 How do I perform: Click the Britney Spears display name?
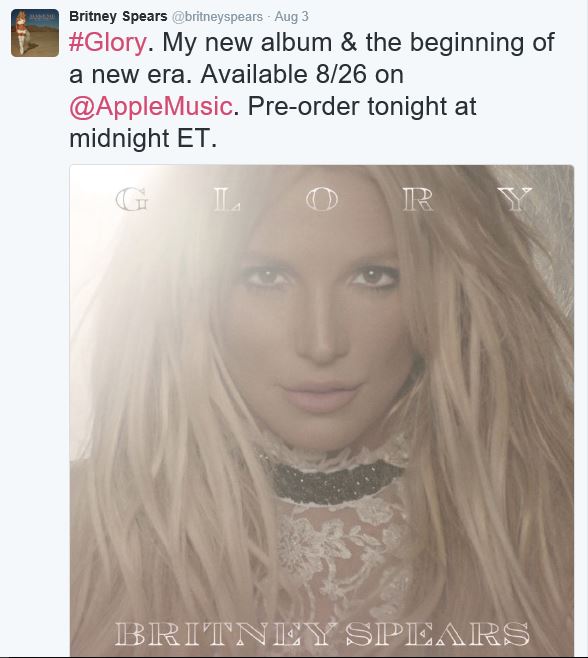118,16
